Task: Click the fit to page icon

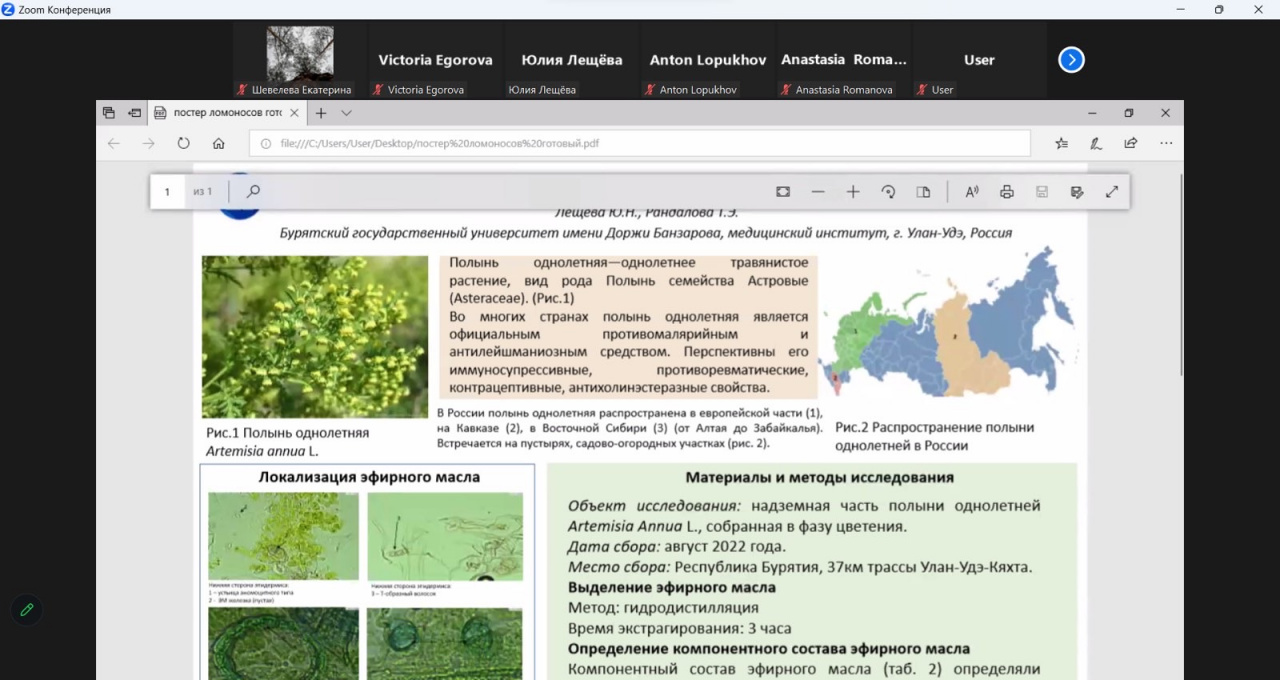Action: [x=783, y=192]
